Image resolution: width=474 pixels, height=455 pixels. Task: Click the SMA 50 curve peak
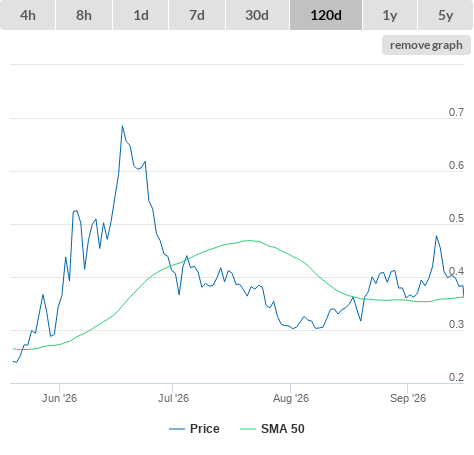coord(249,240)
